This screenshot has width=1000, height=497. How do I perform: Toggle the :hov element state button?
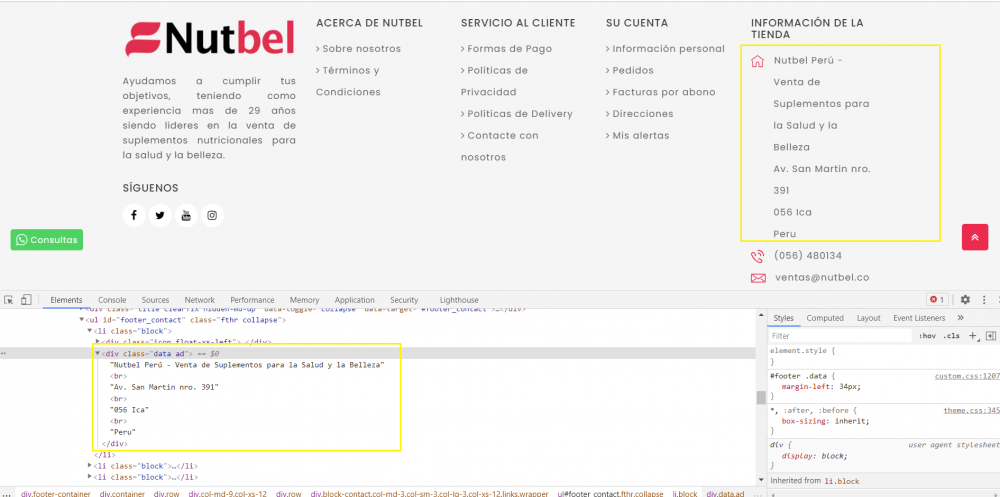click(x=927, y=336)
